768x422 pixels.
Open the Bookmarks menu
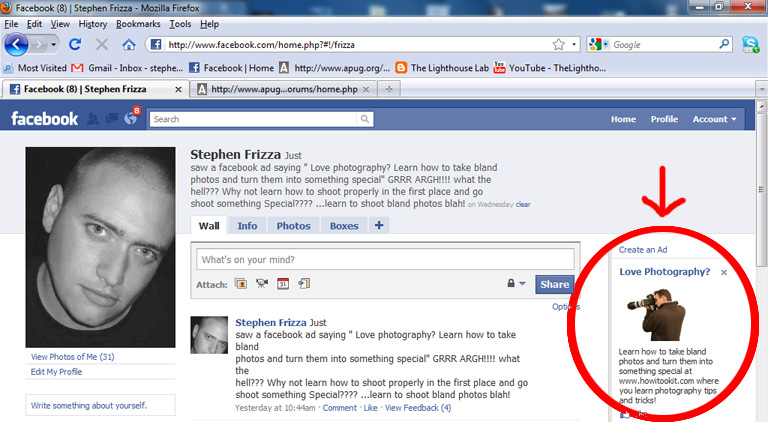tap(138, 24)
